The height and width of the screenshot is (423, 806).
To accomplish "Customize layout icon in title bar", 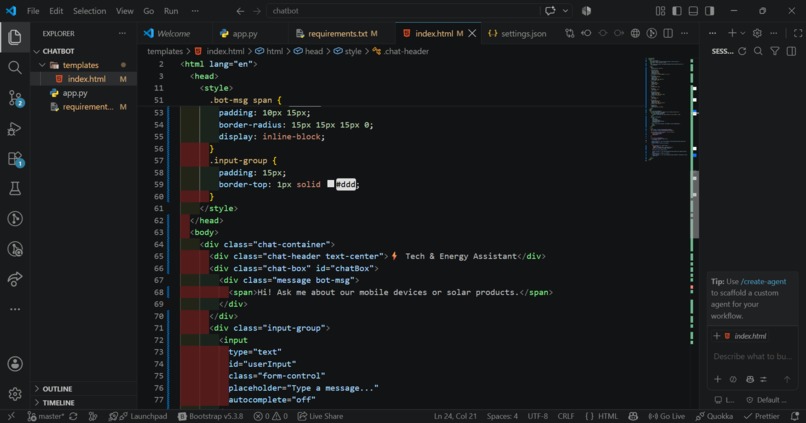I will pos(660,11).
